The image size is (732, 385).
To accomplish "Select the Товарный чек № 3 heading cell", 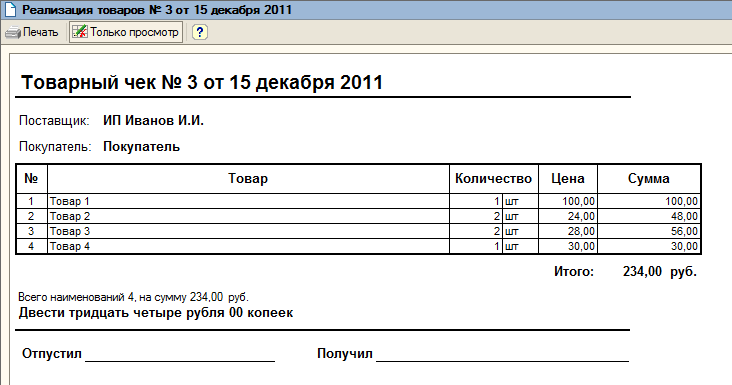I will pyautogui.click(x=202, y=83).
